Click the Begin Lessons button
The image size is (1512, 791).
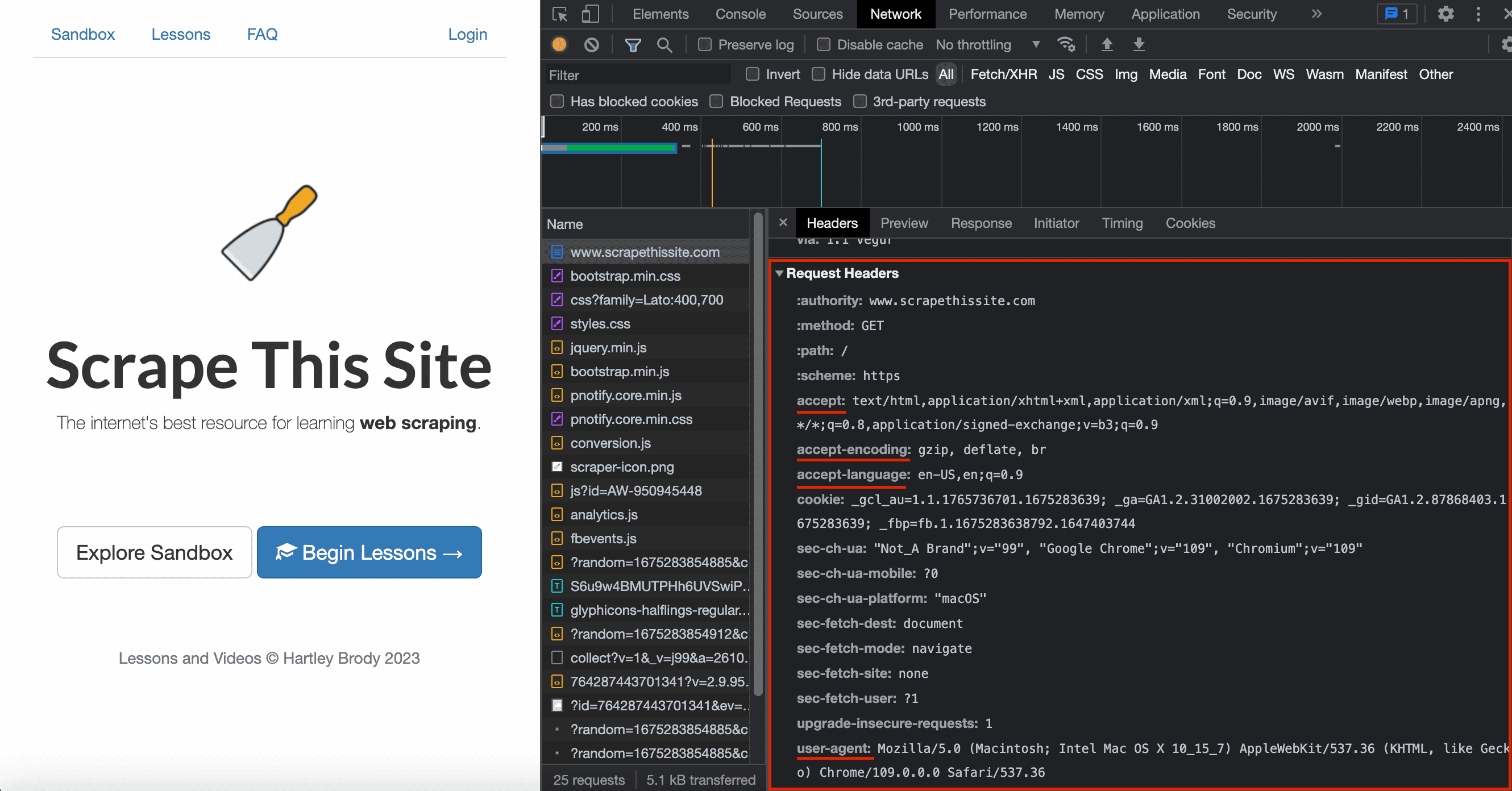click(369, 552)
